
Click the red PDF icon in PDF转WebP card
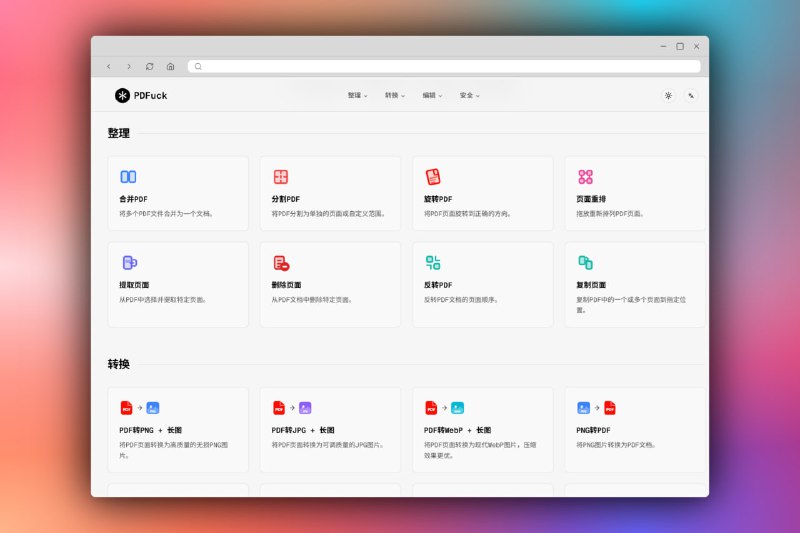tap(431, 408)
